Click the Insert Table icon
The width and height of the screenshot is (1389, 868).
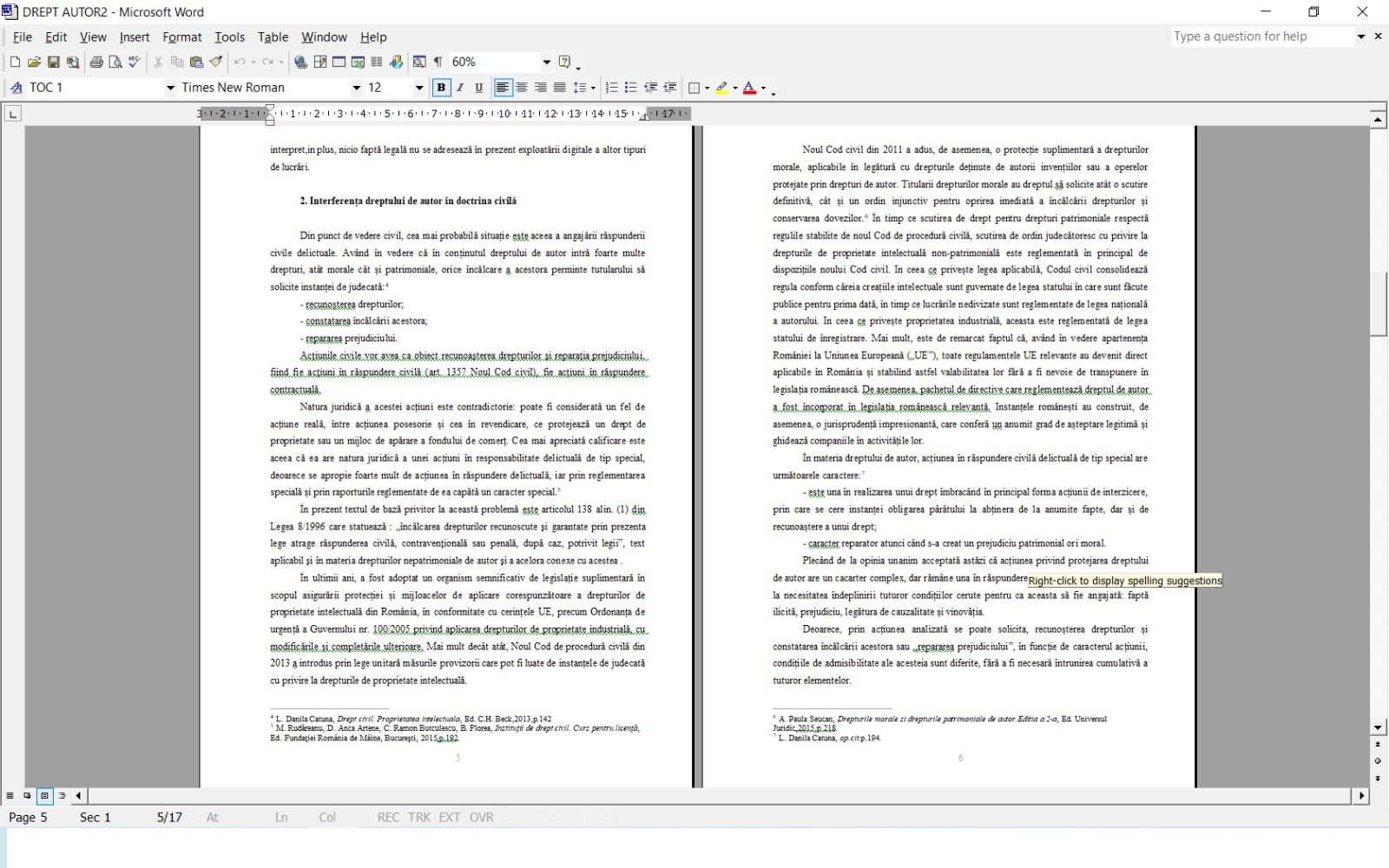pyautogui.click(x=339, y=62)
